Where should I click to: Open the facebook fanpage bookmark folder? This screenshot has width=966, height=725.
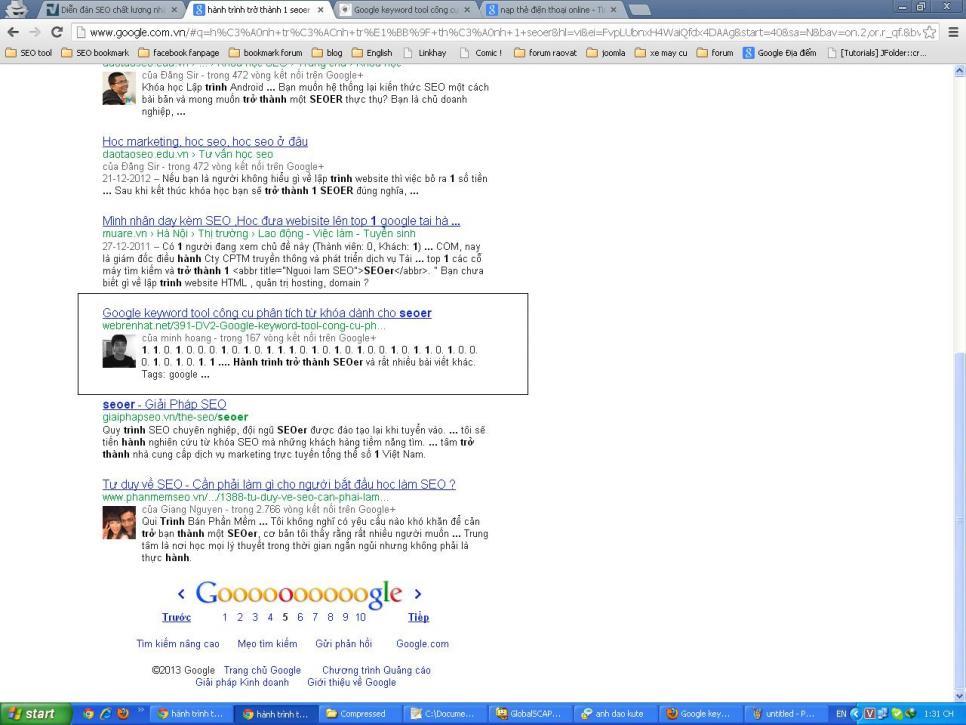click(x=179, y=53)
